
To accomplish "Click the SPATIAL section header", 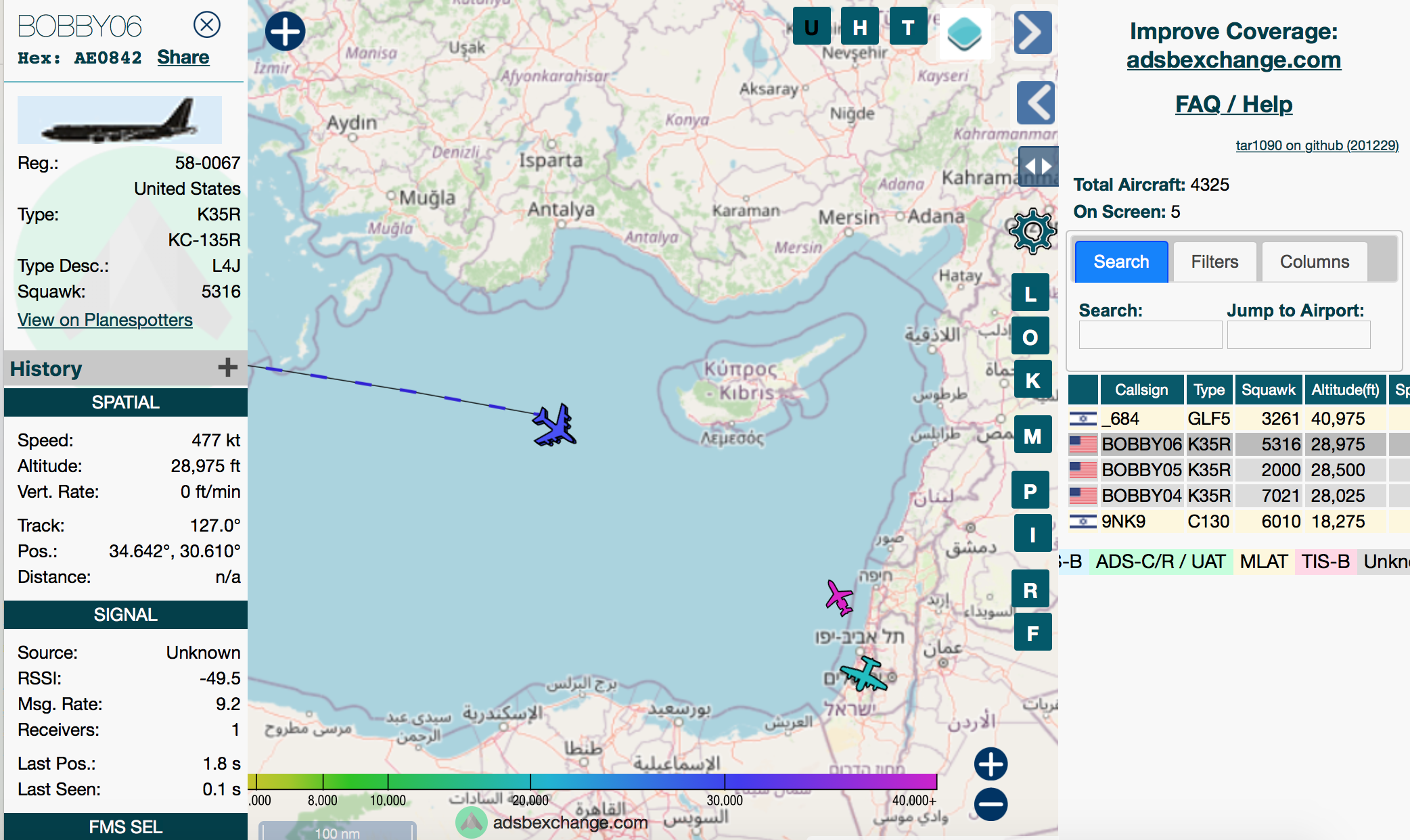I will coord(126,402).
